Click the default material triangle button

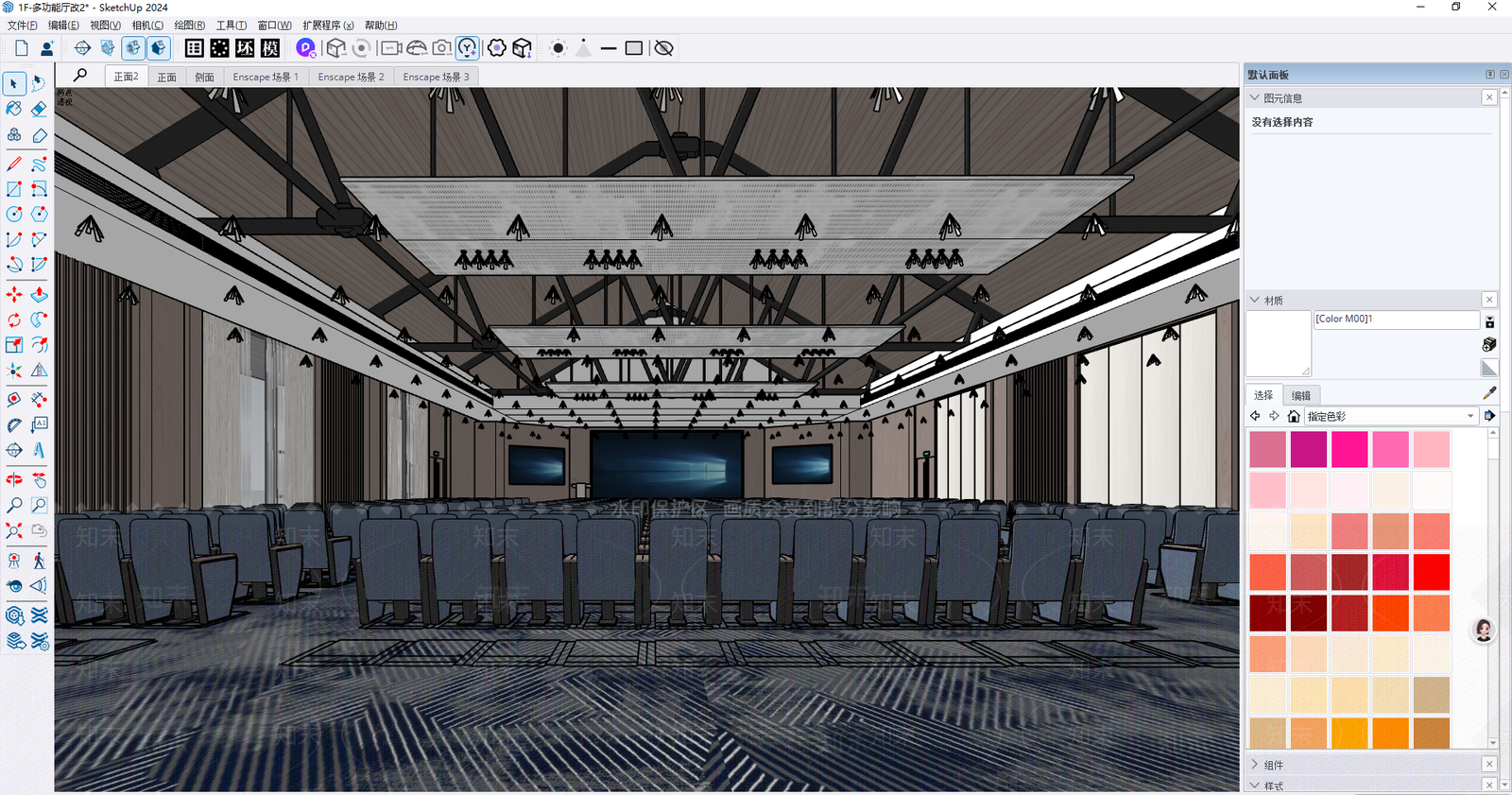tap(1489, 368)
